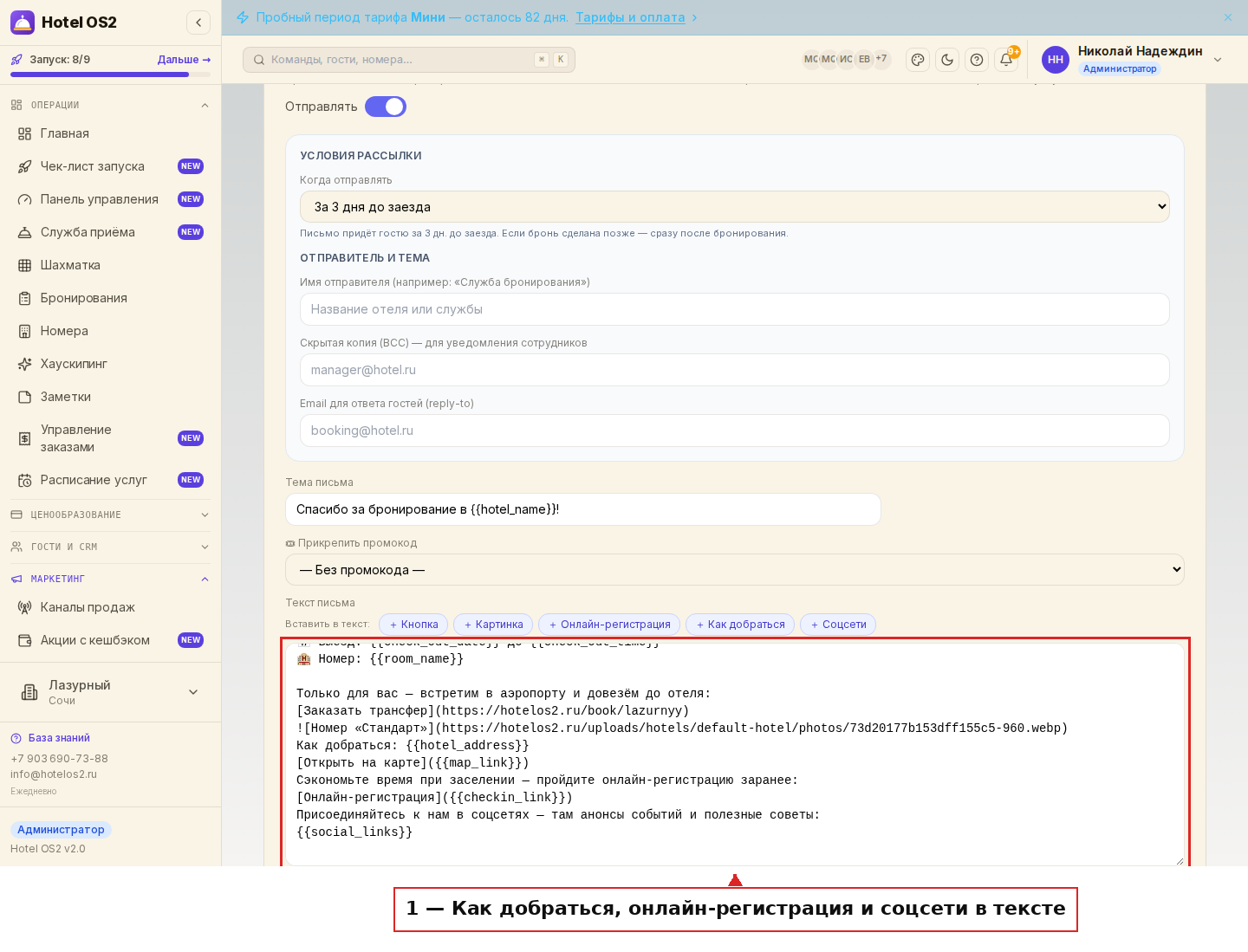Open the Лазурный Сочи hotel selector
The height and width of the screenshot is (952, 1248).
pyautogui.click(x=110, y=692)
